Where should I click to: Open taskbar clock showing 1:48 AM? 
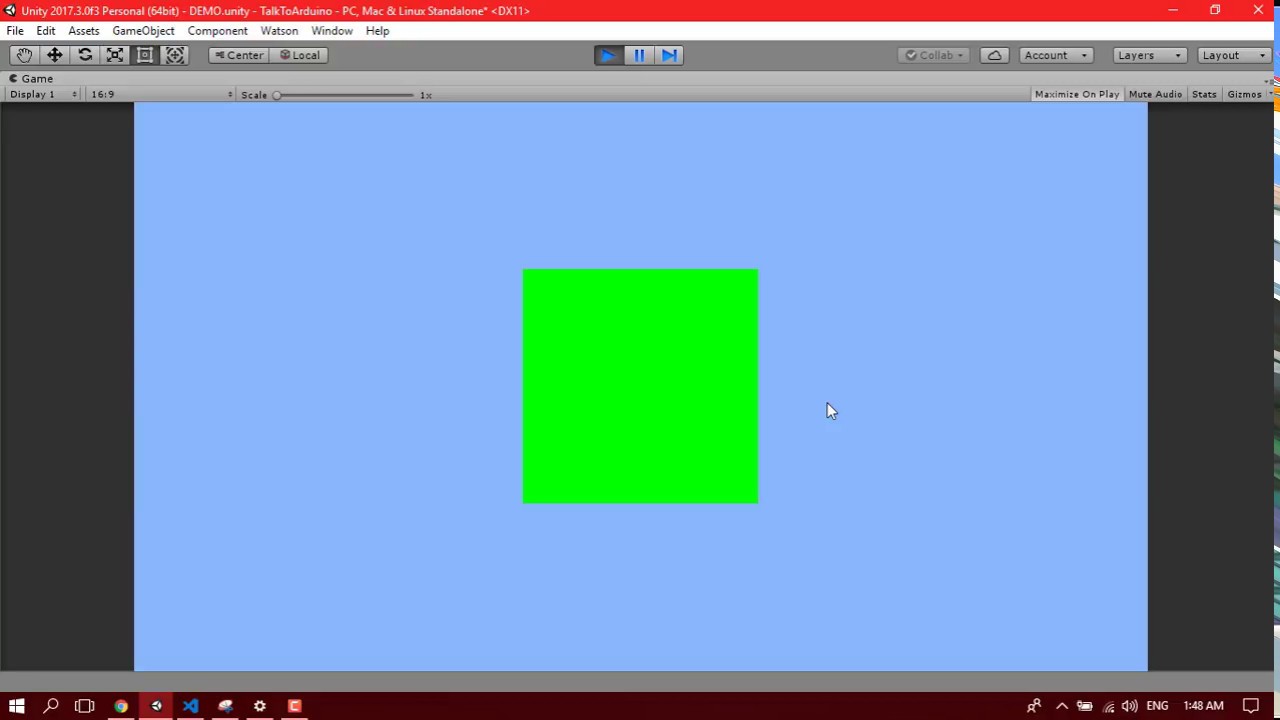coord(1203,706)
